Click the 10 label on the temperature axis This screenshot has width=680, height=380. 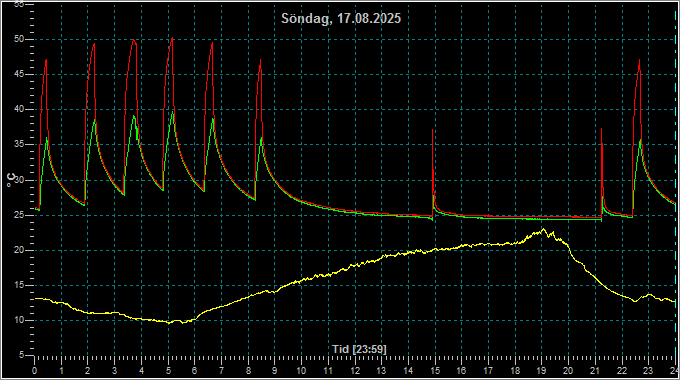pyautogui.click(x=19, y=321)
